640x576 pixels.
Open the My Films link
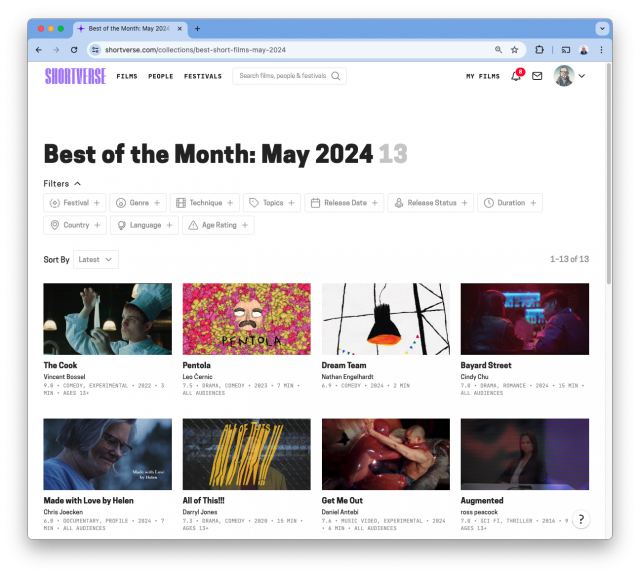483,76
